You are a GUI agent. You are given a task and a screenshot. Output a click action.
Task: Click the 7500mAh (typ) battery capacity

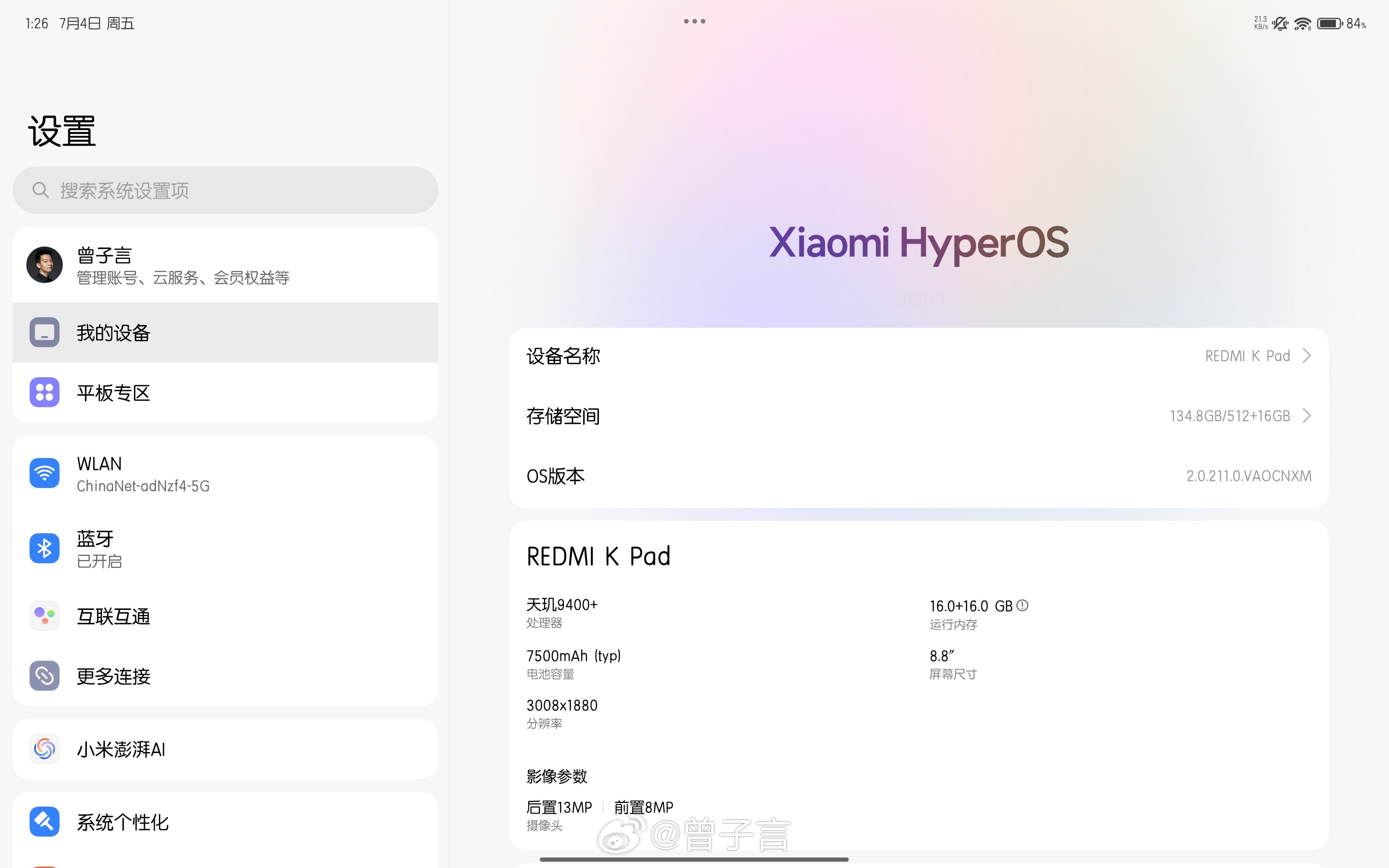coord(574,656)
